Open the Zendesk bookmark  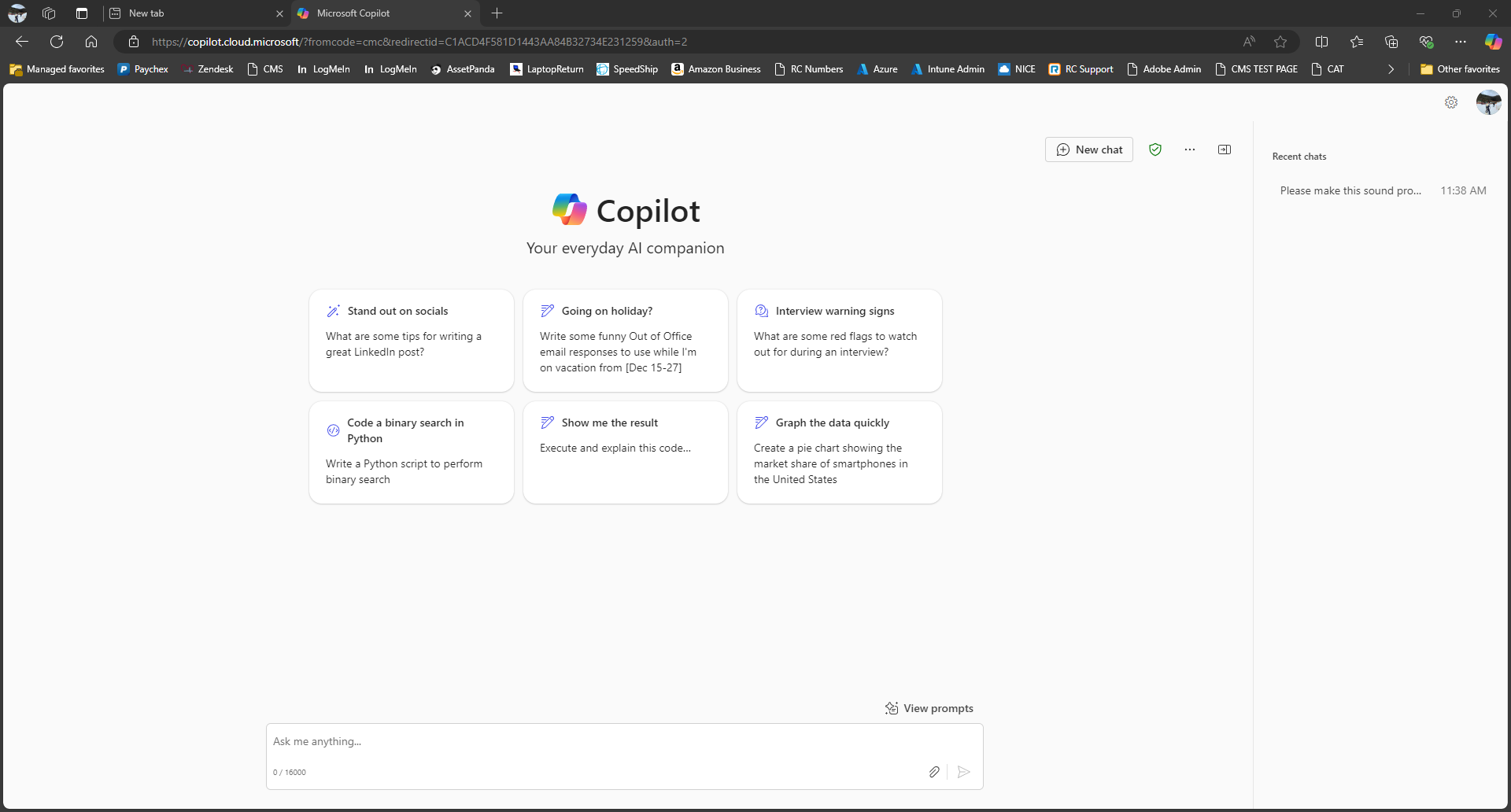pyautogui.click(x=208, y=69)
